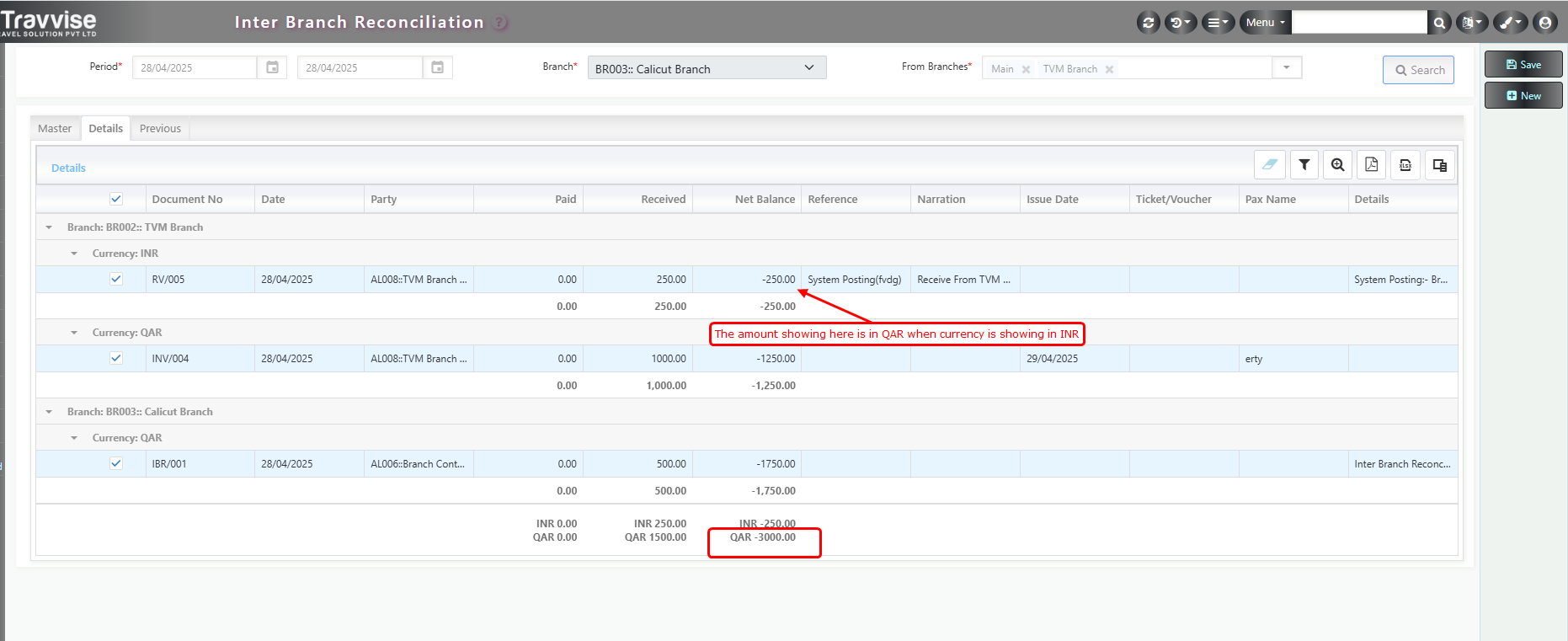Viewport: 1568px width, 641px height.
Task: Sort by Reference column header
Action: [x=856, y=200]
